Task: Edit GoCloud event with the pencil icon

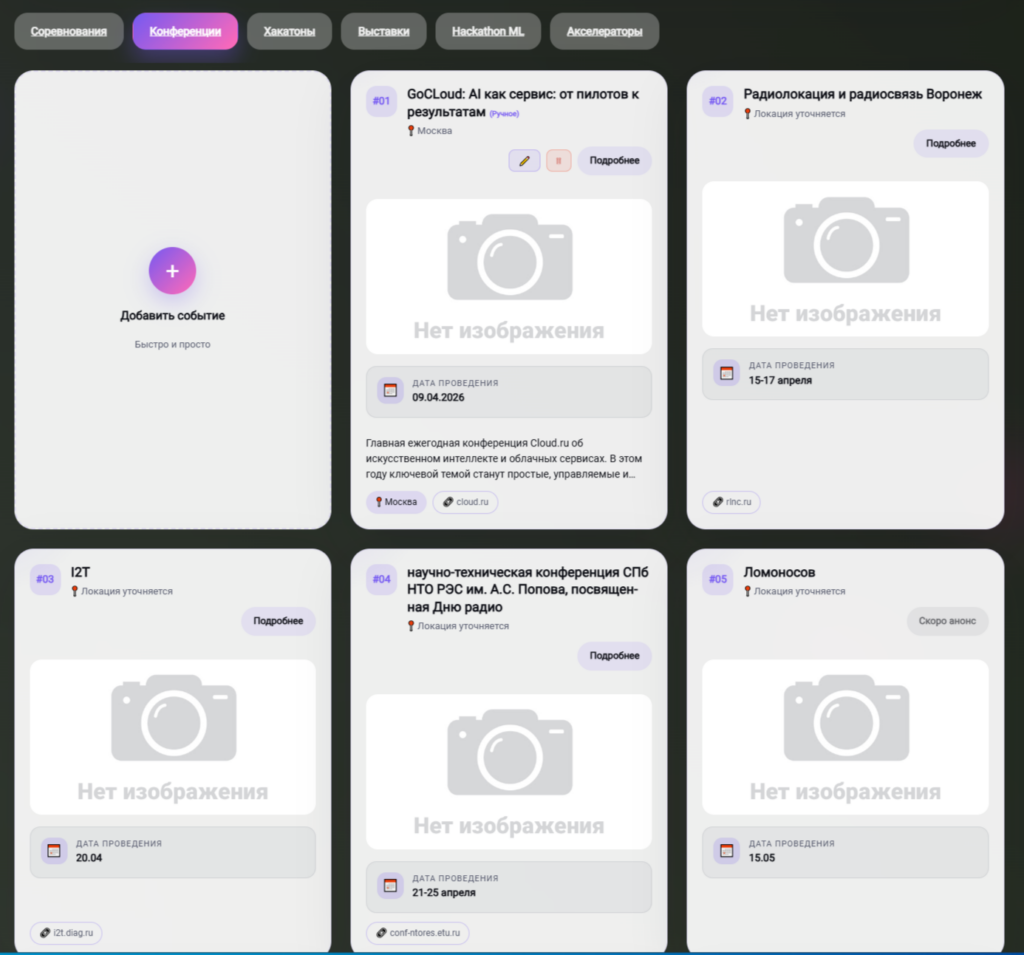Action: [524, 161]
